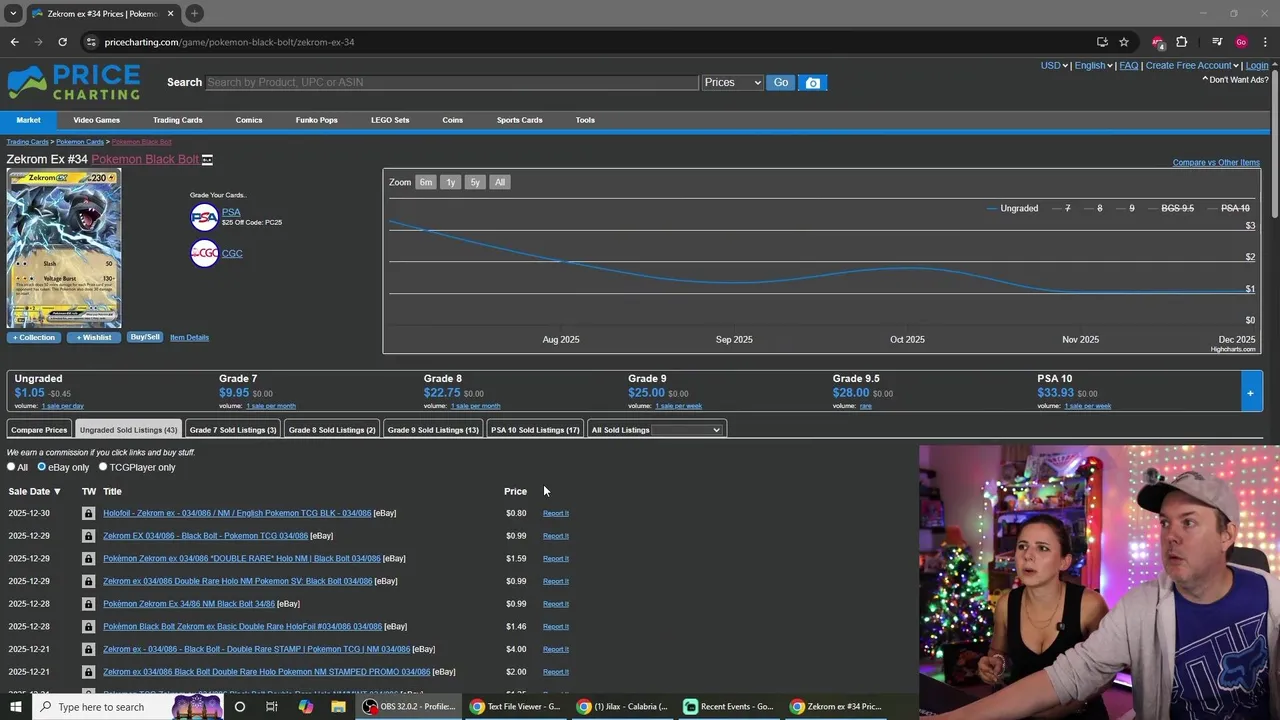Open the USD currency dropdown
1280x720 pixels.
(x=1054, y=66)
